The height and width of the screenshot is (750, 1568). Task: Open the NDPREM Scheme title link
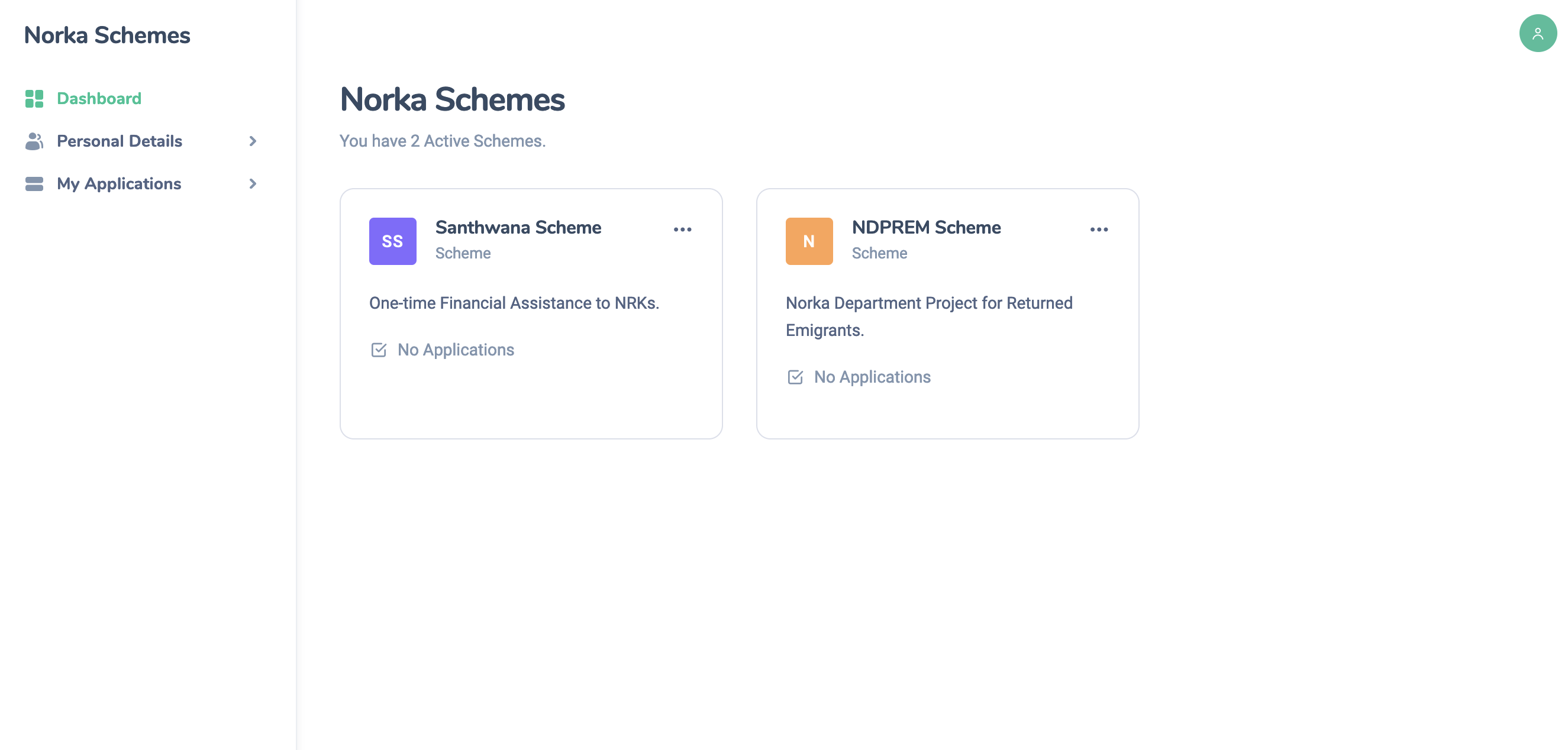coord(925,228)
